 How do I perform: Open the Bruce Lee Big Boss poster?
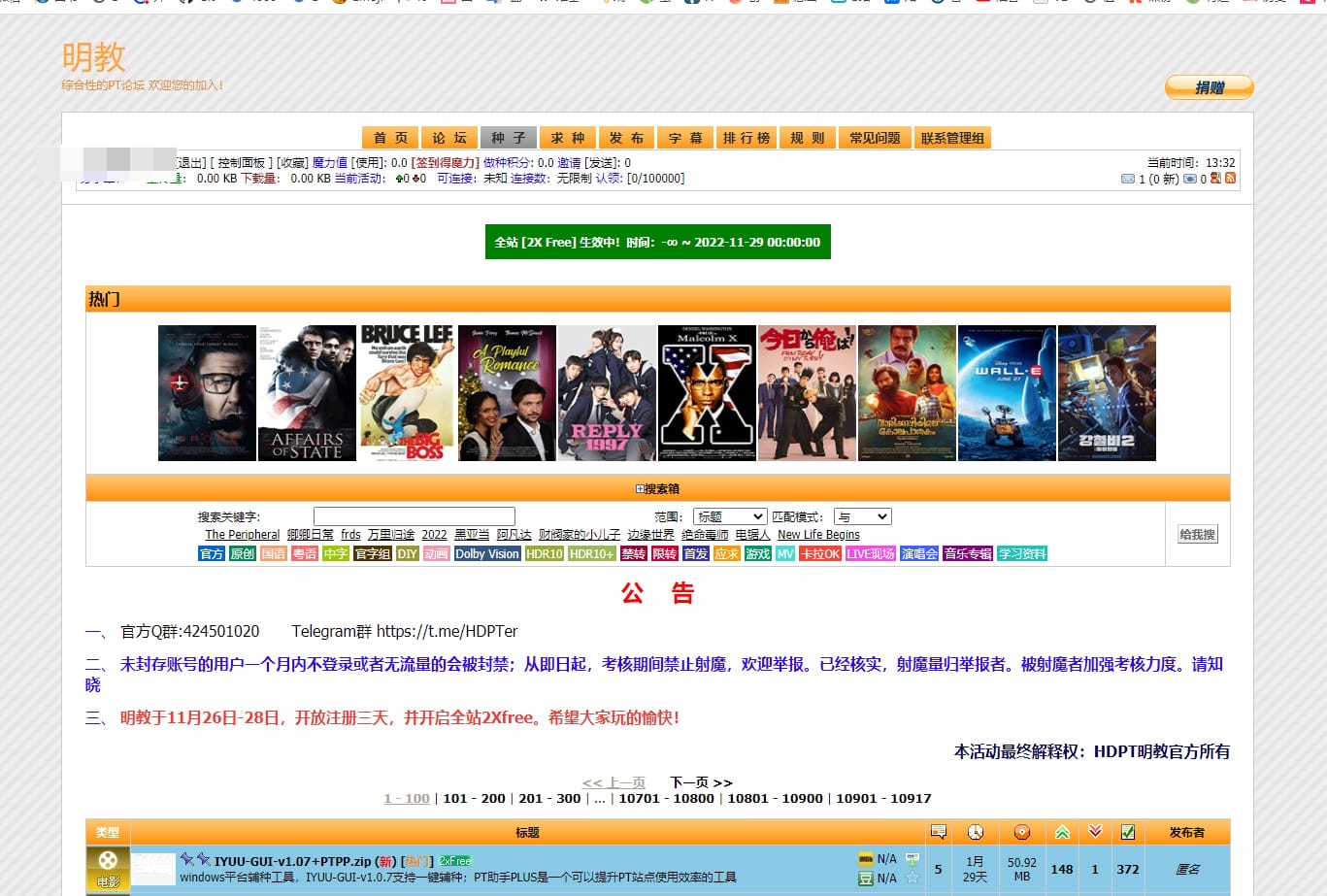[x=407, y=393]
